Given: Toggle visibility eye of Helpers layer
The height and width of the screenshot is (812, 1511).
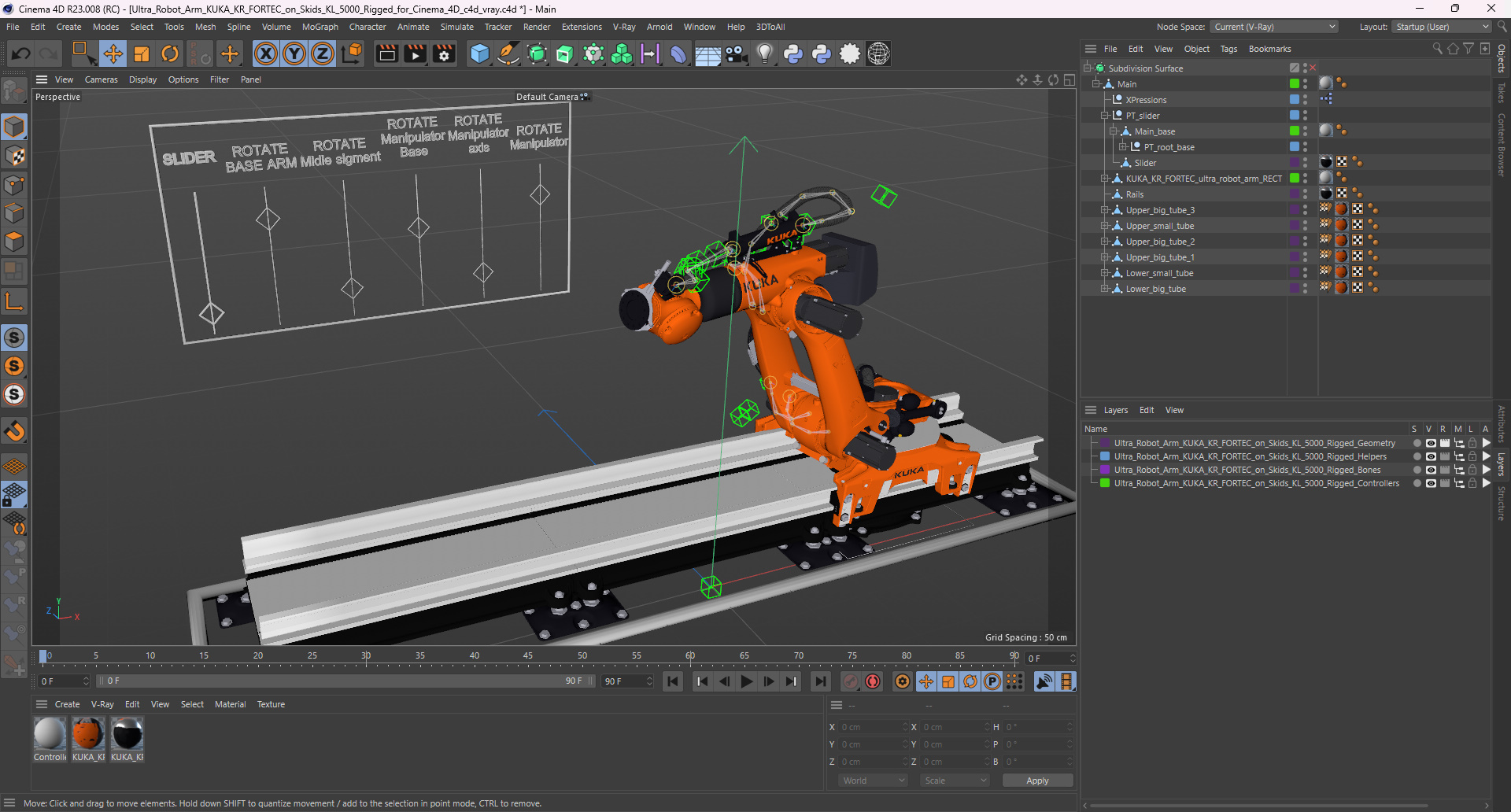Looking at the screenshot, I should [x=1431, y=456].
